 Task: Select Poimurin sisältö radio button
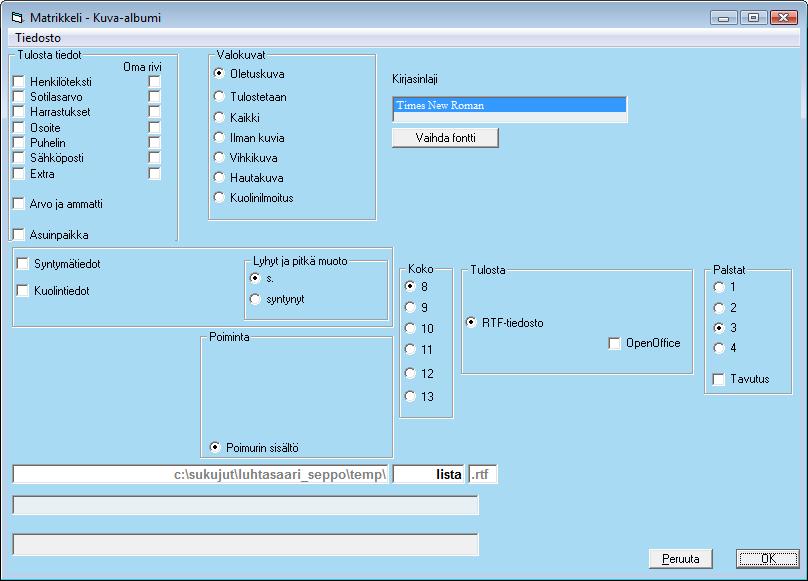pyautogui.click(x=215, y=447)
